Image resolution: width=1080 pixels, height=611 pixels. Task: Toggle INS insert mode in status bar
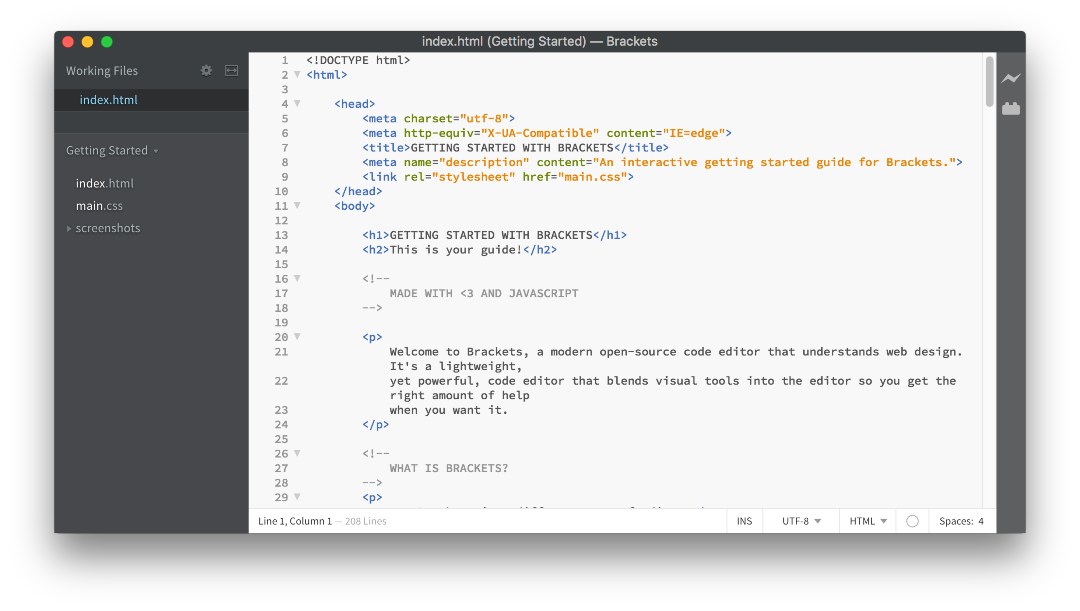(x=744, y=521)
